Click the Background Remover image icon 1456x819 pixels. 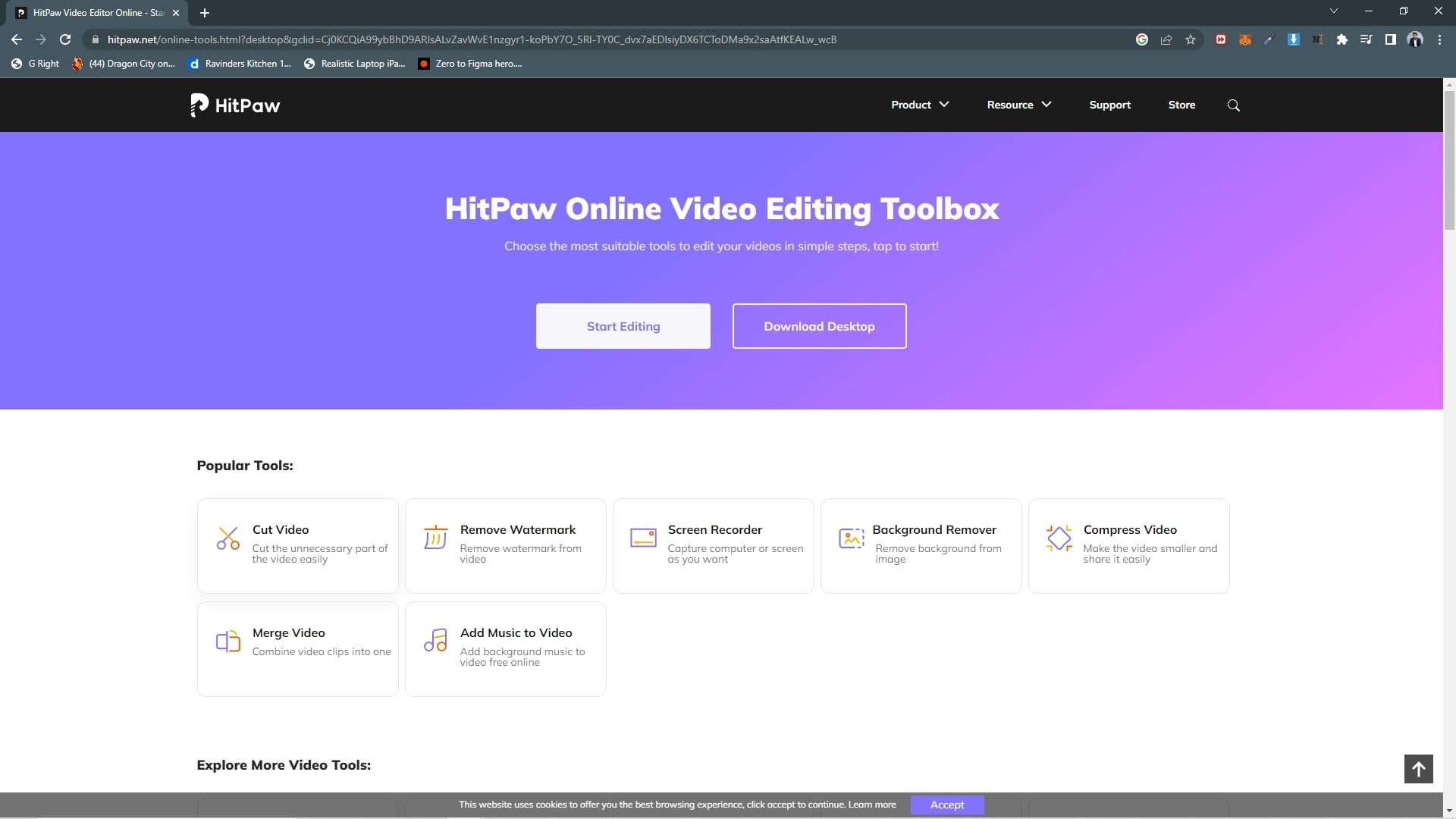(851, 538)
